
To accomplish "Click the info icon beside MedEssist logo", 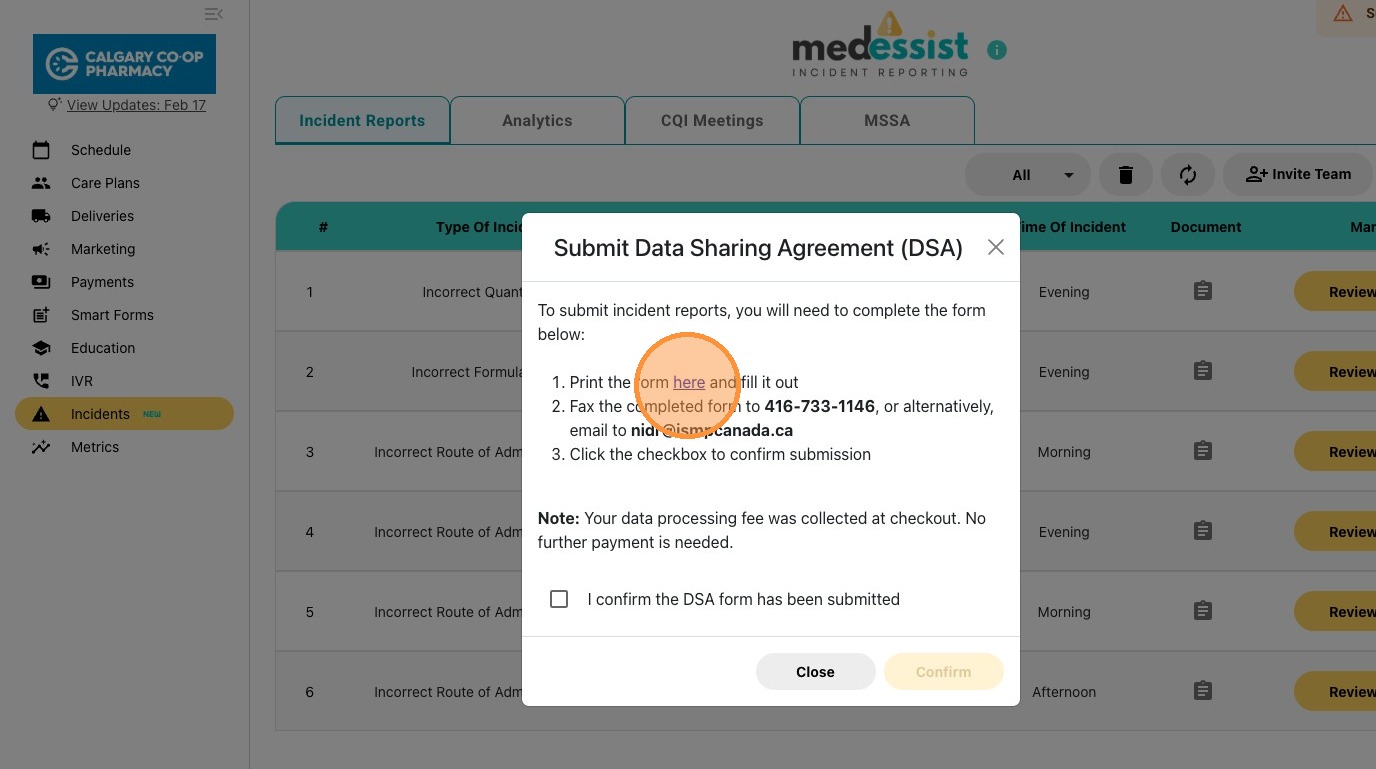I will coord(997,50).
